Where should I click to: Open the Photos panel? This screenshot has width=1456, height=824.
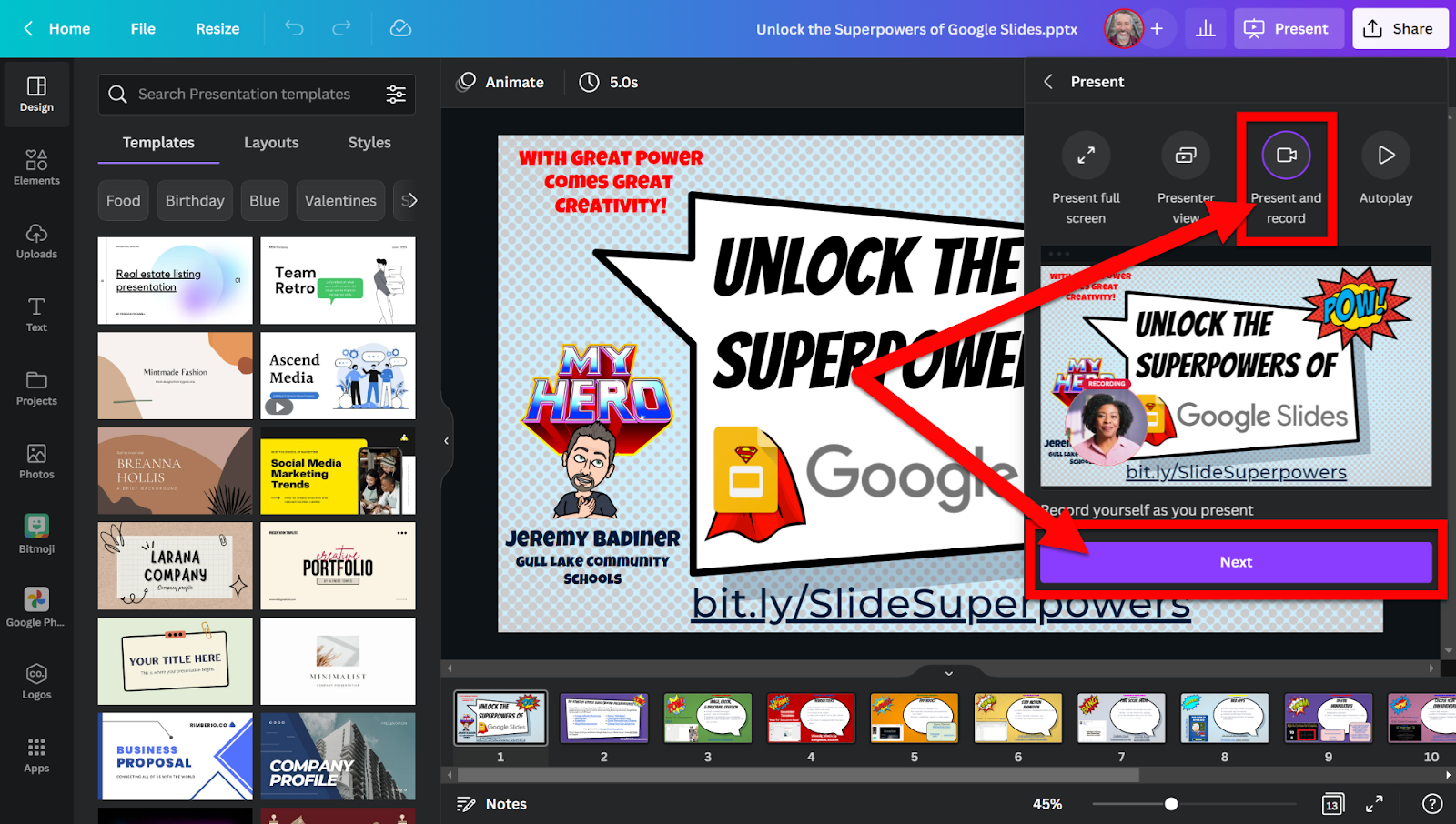coord(36,462)
